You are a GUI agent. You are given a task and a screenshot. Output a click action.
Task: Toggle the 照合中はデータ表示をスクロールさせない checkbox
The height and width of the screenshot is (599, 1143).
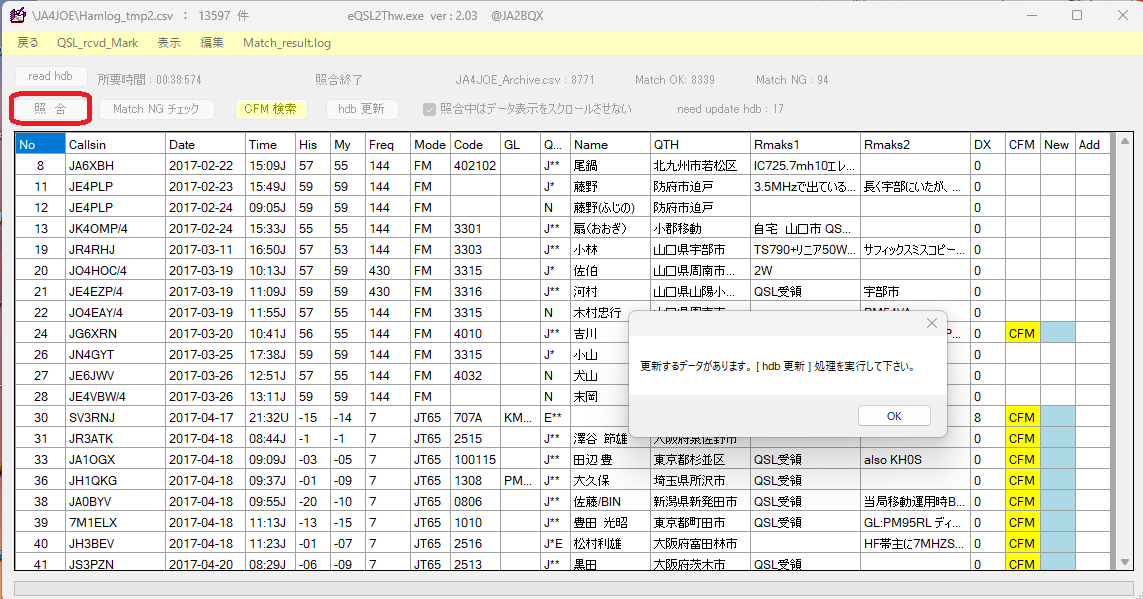430,110
